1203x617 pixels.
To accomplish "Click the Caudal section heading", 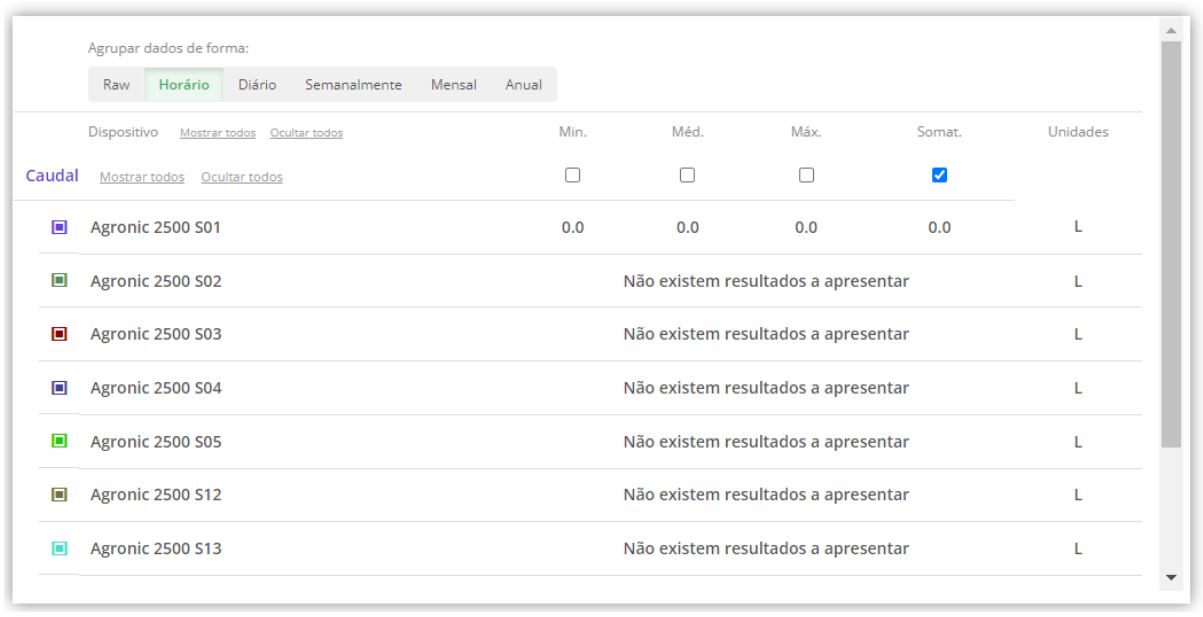I will [x=52, y=176].
